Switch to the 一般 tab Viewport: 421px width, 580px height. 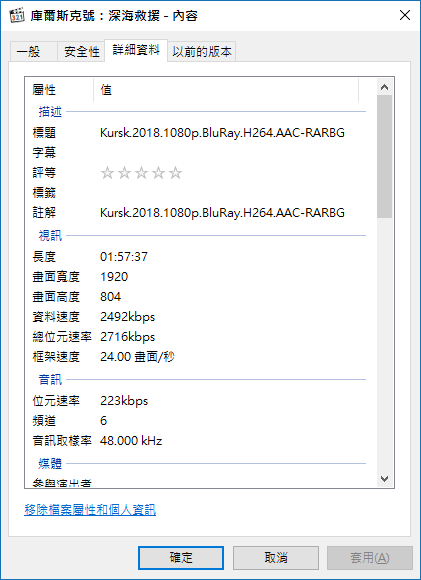[x=33, y=51]
